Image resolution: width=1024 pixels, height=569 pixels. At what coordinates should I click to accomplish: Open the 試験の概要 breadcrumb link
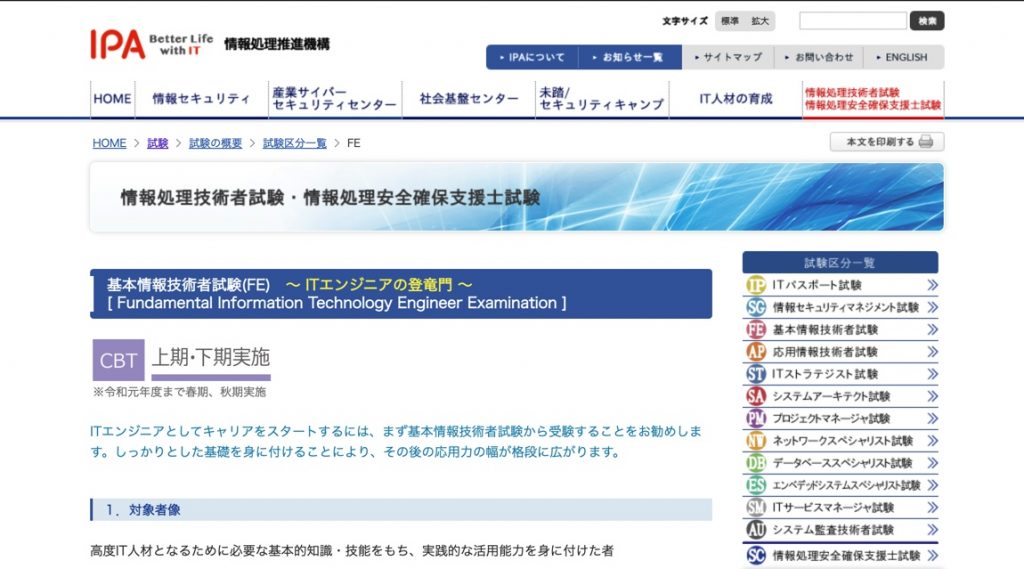coord(216,143)
